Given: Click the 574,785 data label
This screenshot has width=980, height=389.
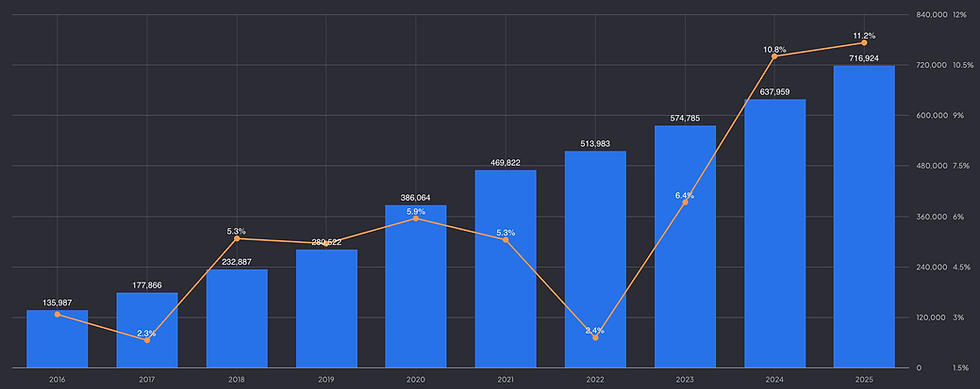Looking at the screenshot, I should 685,118.
